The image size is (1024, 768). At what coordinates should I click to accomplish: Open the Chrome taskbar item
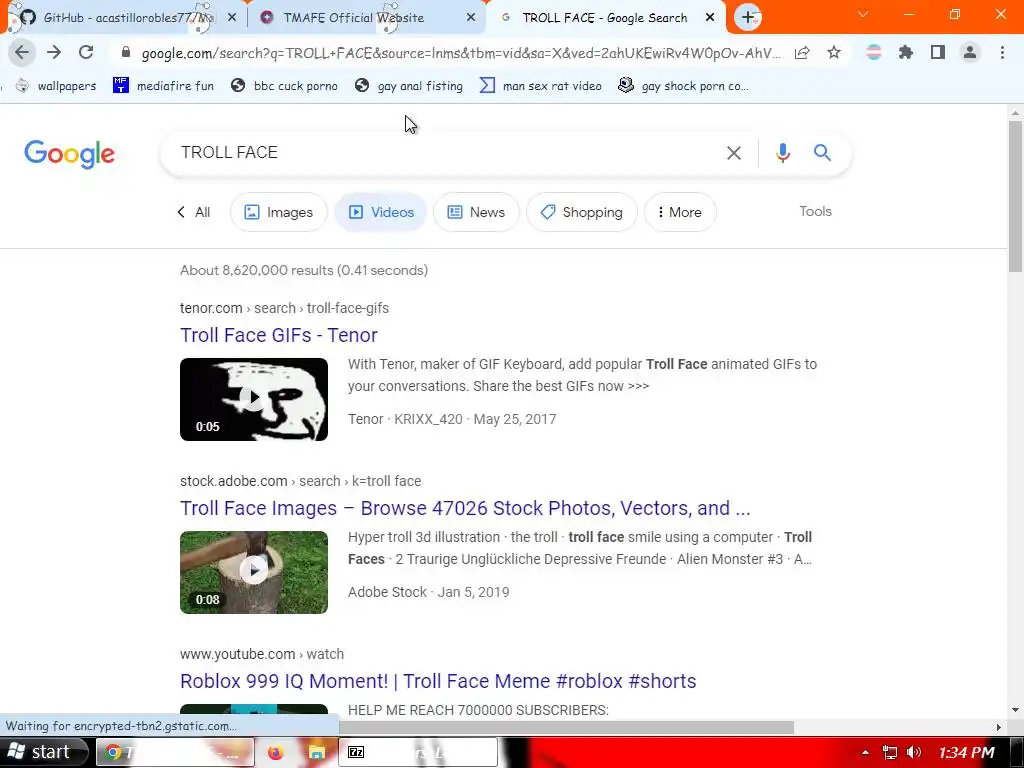(175, 752)
